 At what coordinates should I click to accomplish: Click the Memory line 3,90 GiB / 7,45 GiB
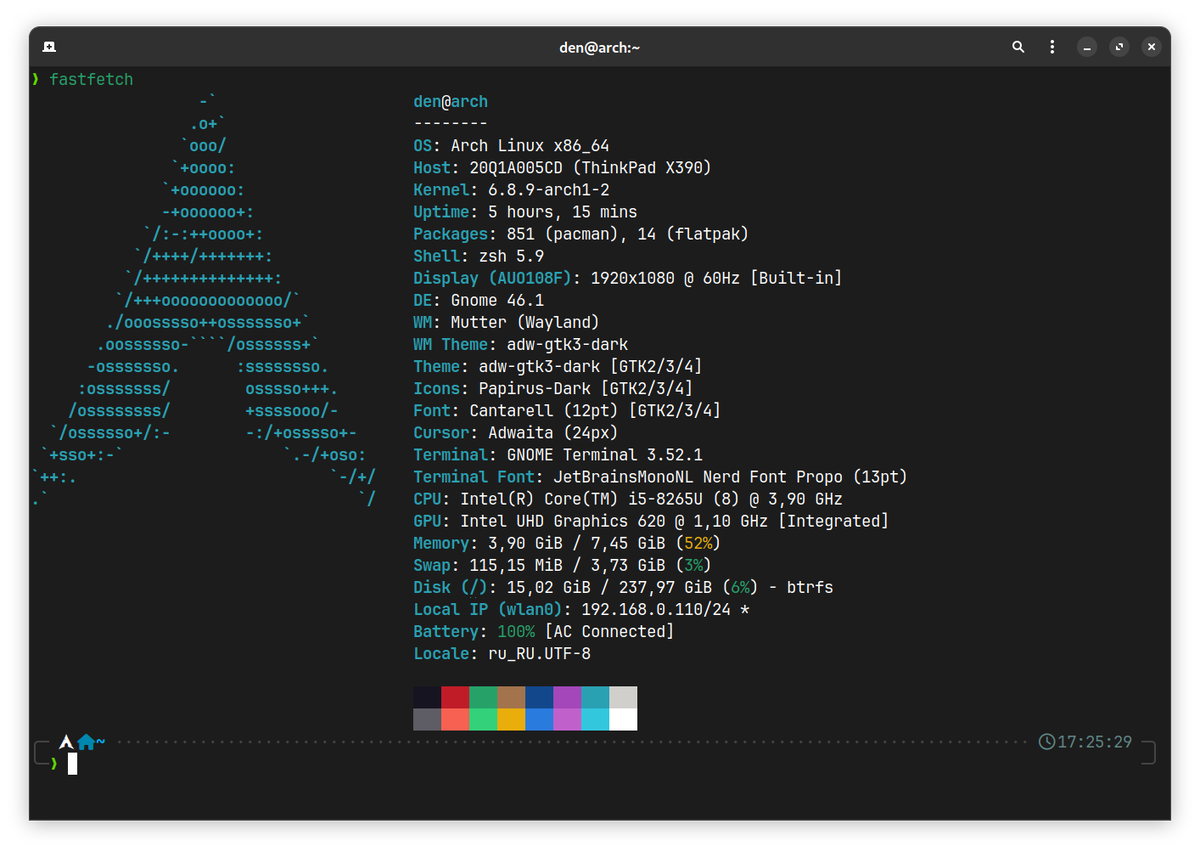(x=567, y=542)
